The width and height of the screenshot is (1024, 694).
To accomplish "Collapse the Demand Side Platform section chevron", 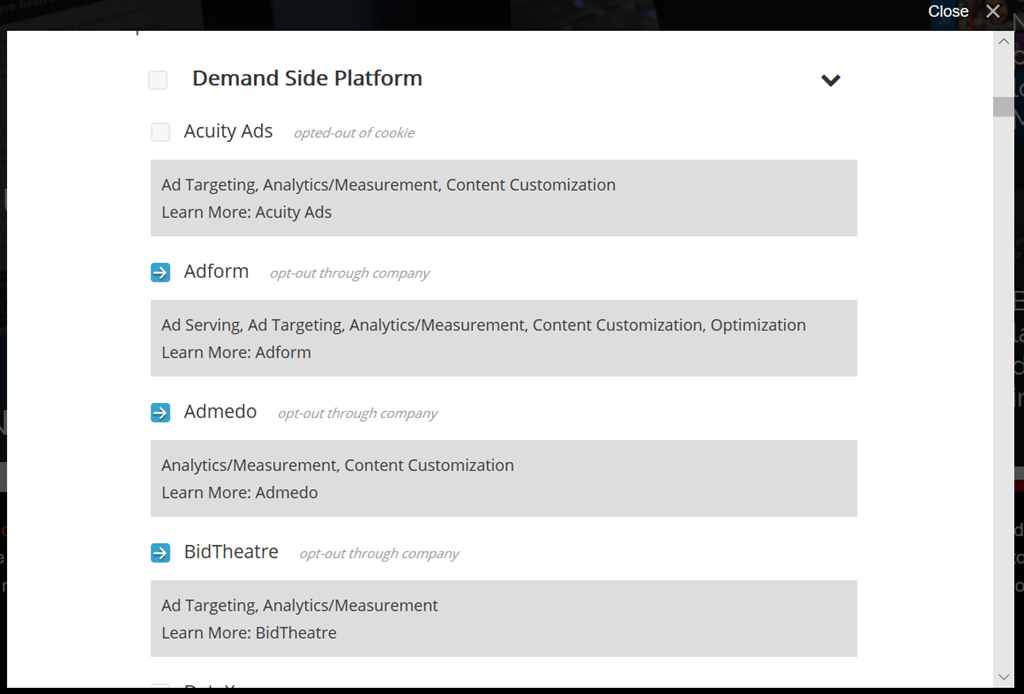I will (830, 80).
